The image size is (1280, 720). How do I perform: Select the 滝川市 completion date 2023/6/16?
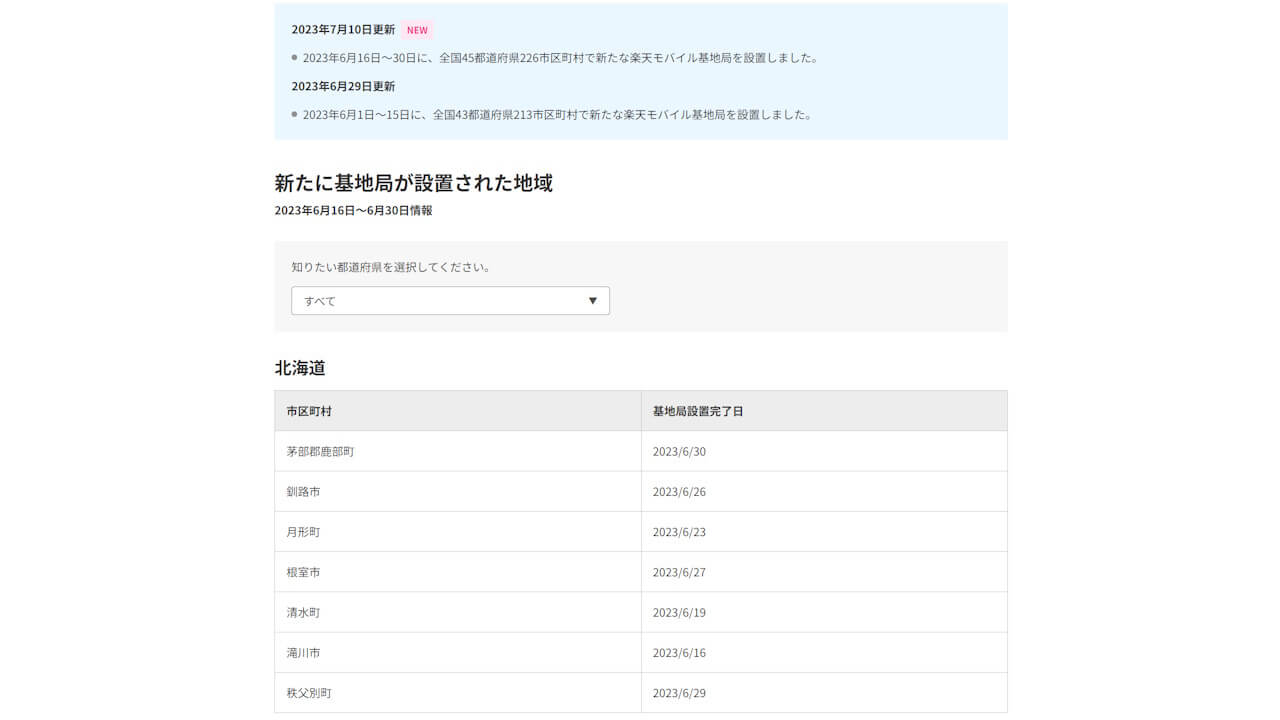click(679, 652)
